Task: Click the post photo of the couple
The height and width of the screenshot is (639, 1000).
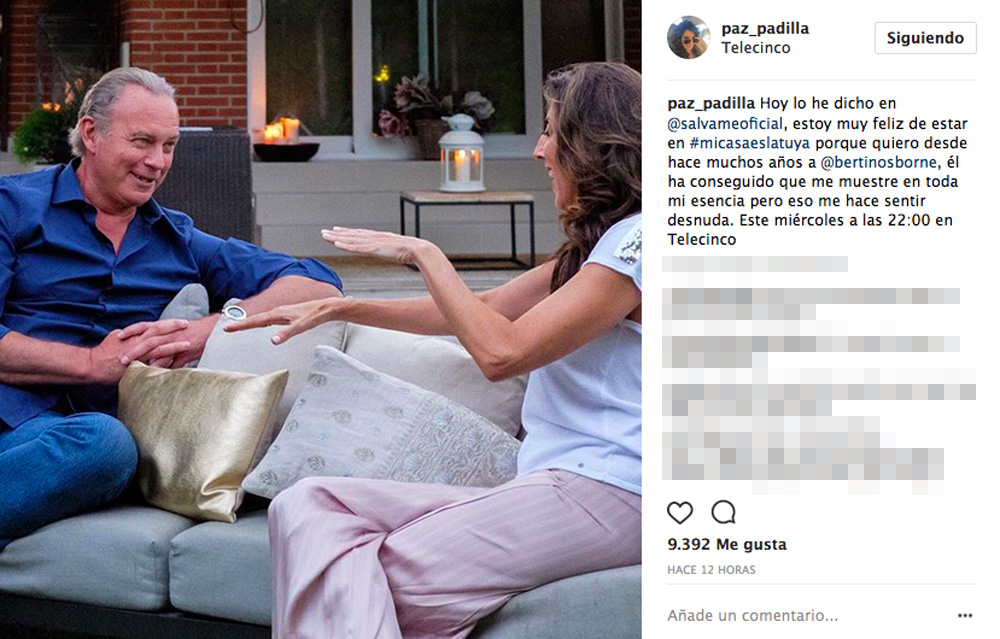Action: pos(321,320)
